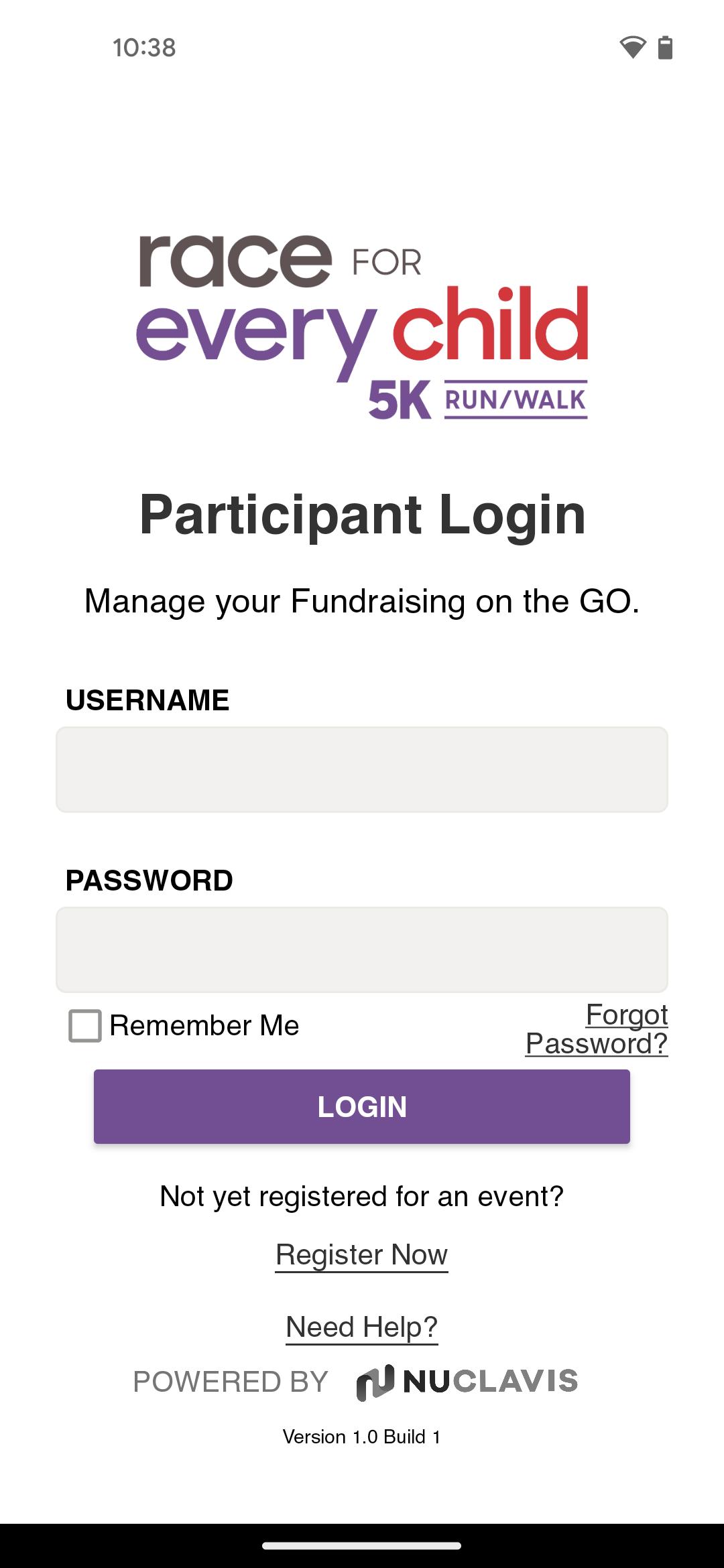724x1568 pixels.
Task: Focus the Username input field
Action: click(x=362, y=769)
